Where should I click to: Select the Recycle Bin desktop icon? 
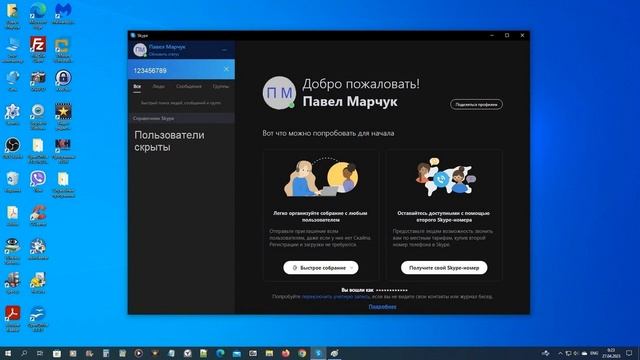coord(12,182)
